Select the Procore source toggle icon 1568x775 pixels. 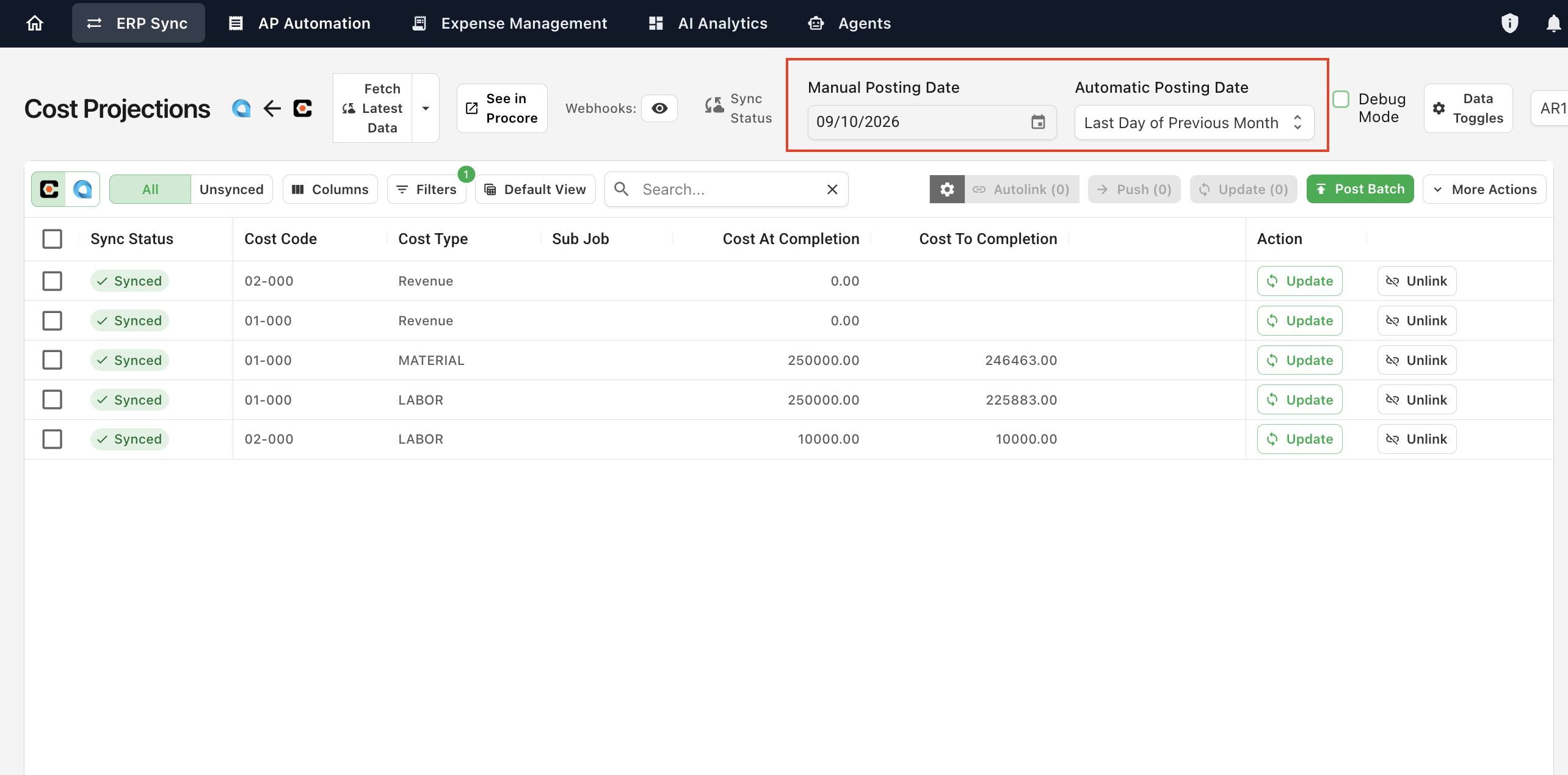point(49,189)
